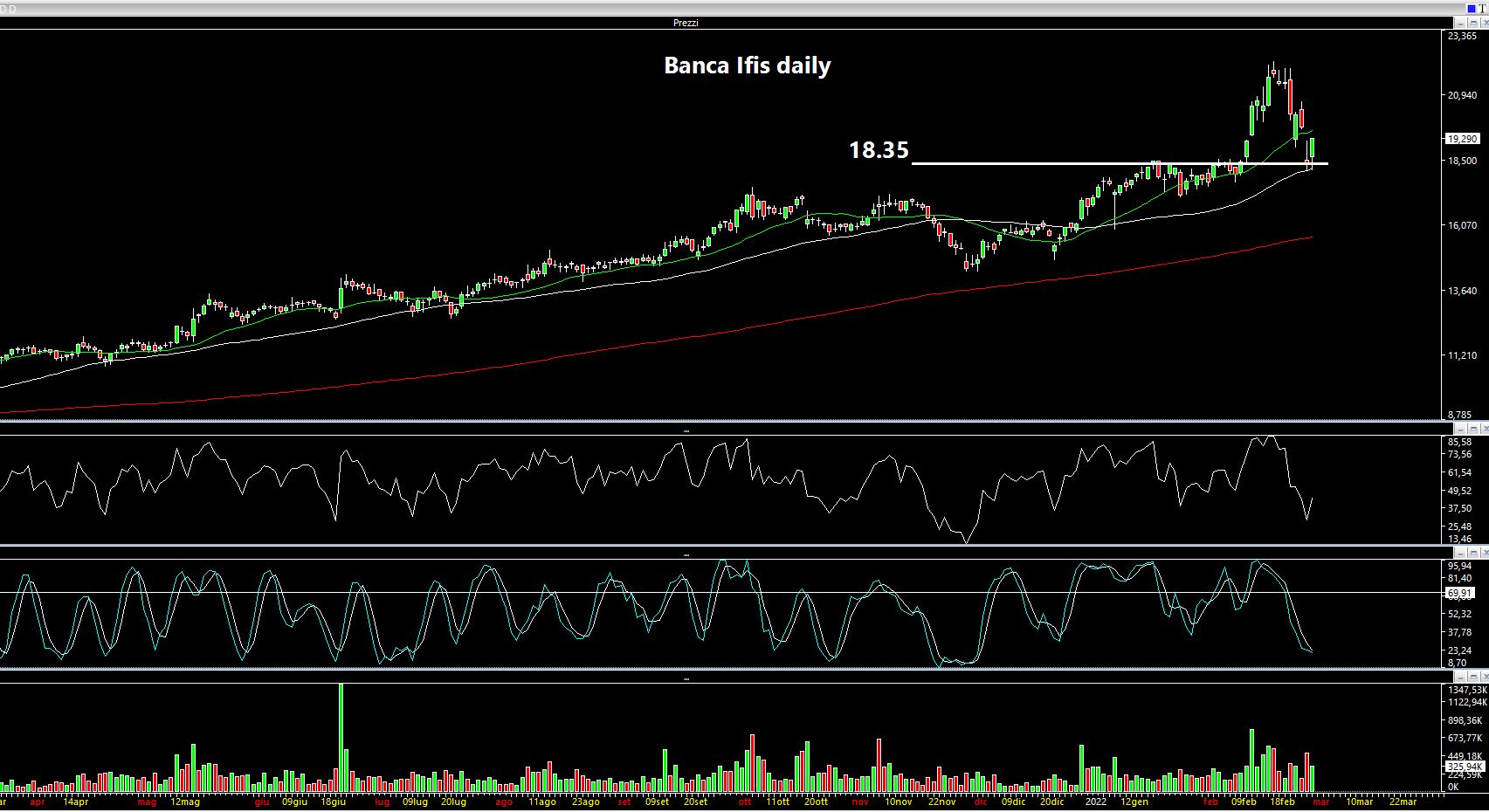Click the tallest 18giu volume spike bar

[341, 738]
